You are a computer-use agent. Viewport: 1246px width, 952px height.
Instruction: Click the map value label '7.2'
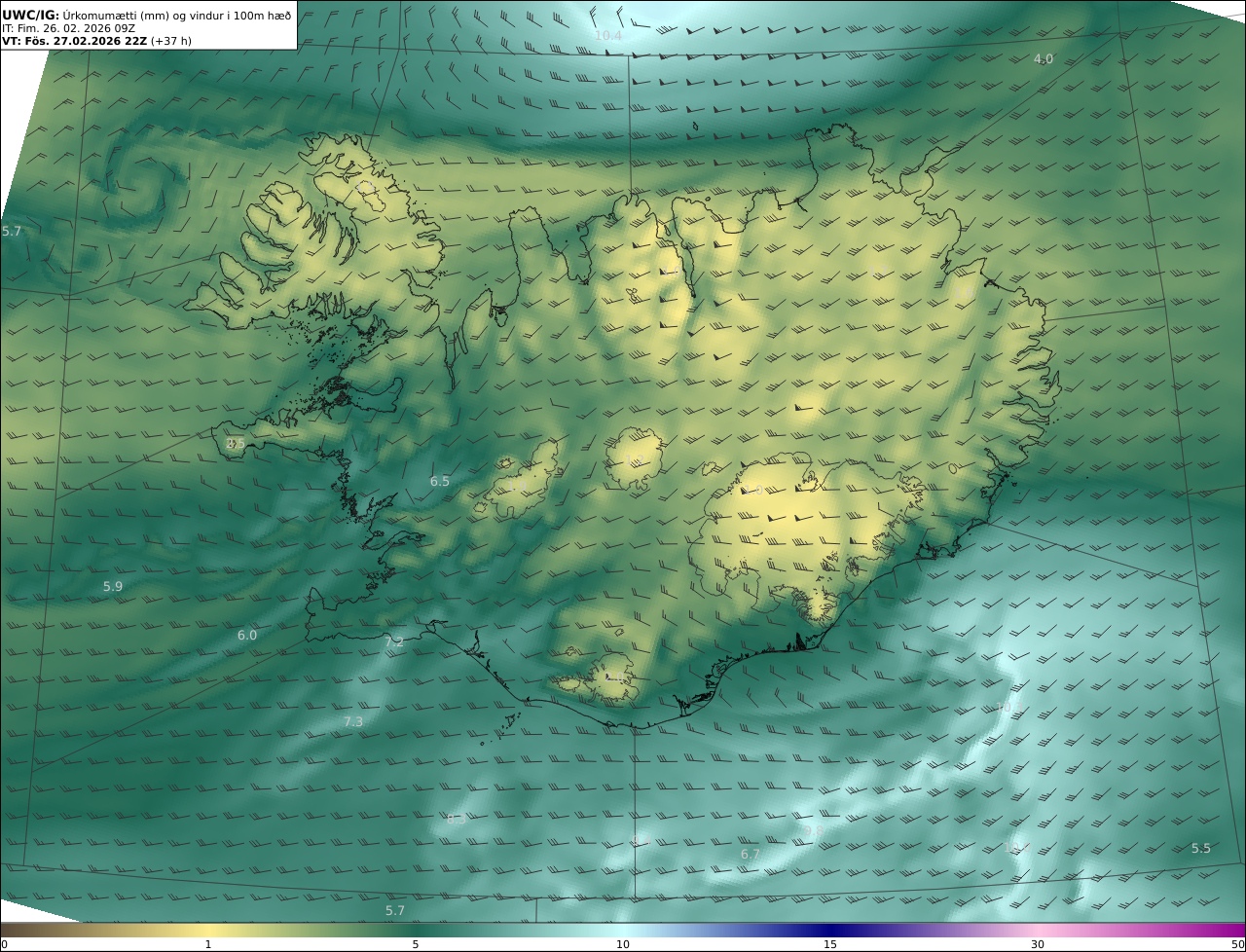tap(394, 641)
